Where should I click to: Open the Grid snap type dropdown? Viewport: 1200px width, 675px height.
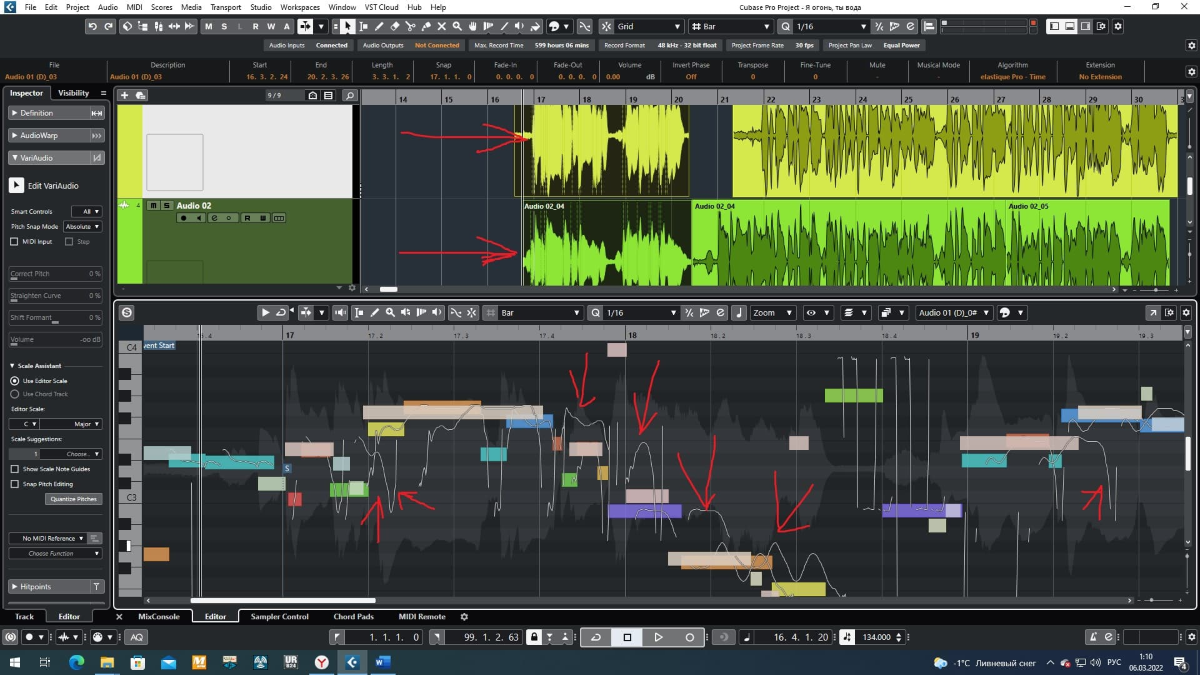649,26
